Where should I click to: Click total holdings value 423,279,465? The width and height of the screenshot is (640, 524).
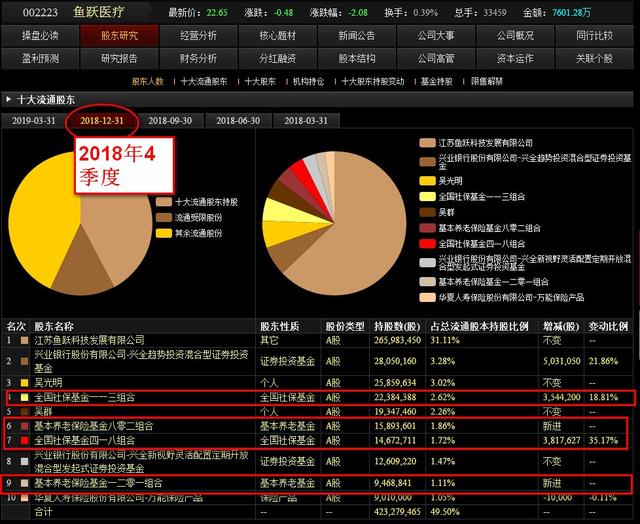pyautogui.click(x=397, y=512)
